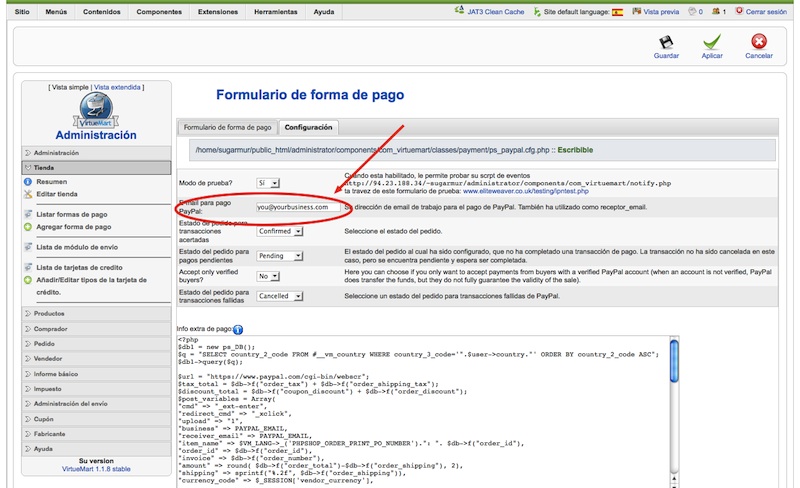Open the Ayuda top menu
800x488 pixels.
point(324,12)
